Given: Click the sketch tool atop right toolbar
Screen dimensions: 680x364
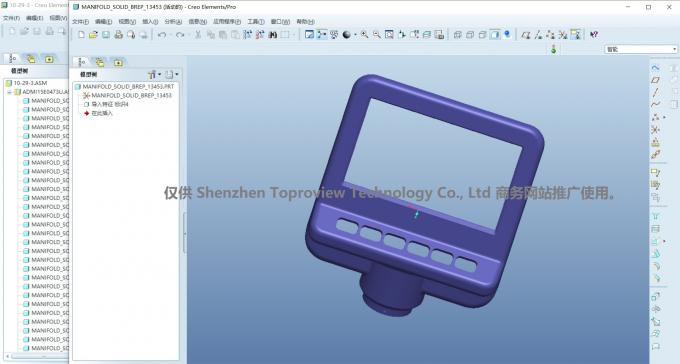Looking at the screenshot, I should click(x=655, y=68).
